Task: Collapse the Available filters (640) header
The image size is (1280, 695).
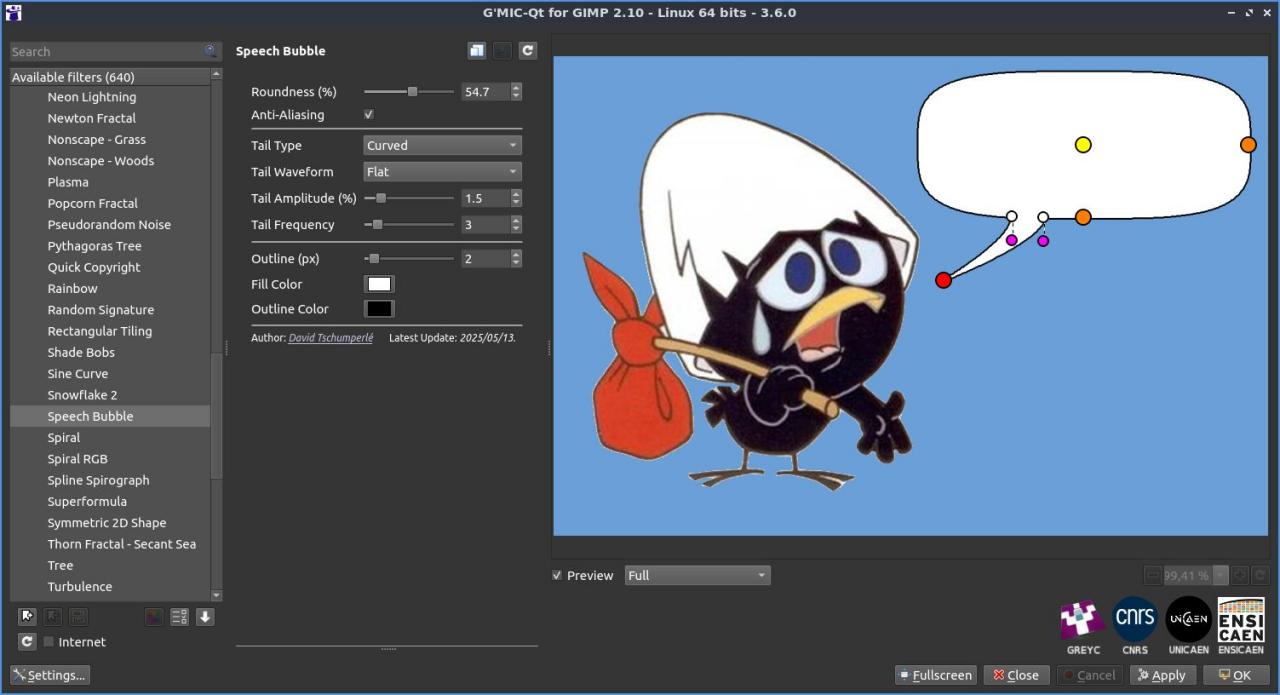Action: 110,77
